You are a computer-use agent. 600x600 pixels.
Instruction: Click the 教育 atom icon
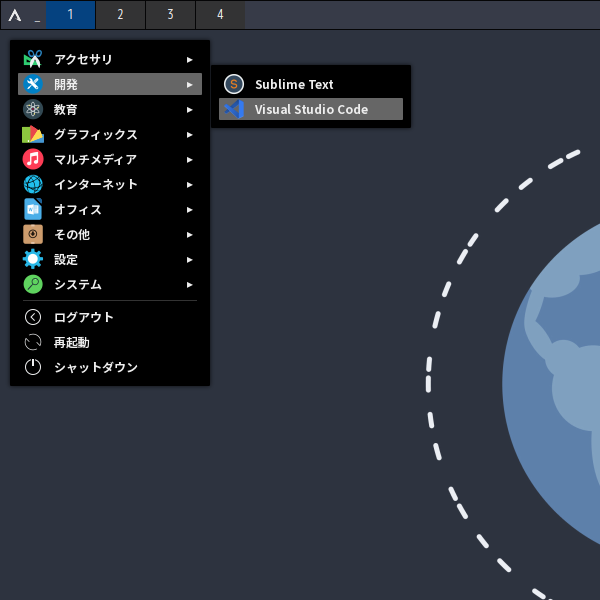pos(33,110)
